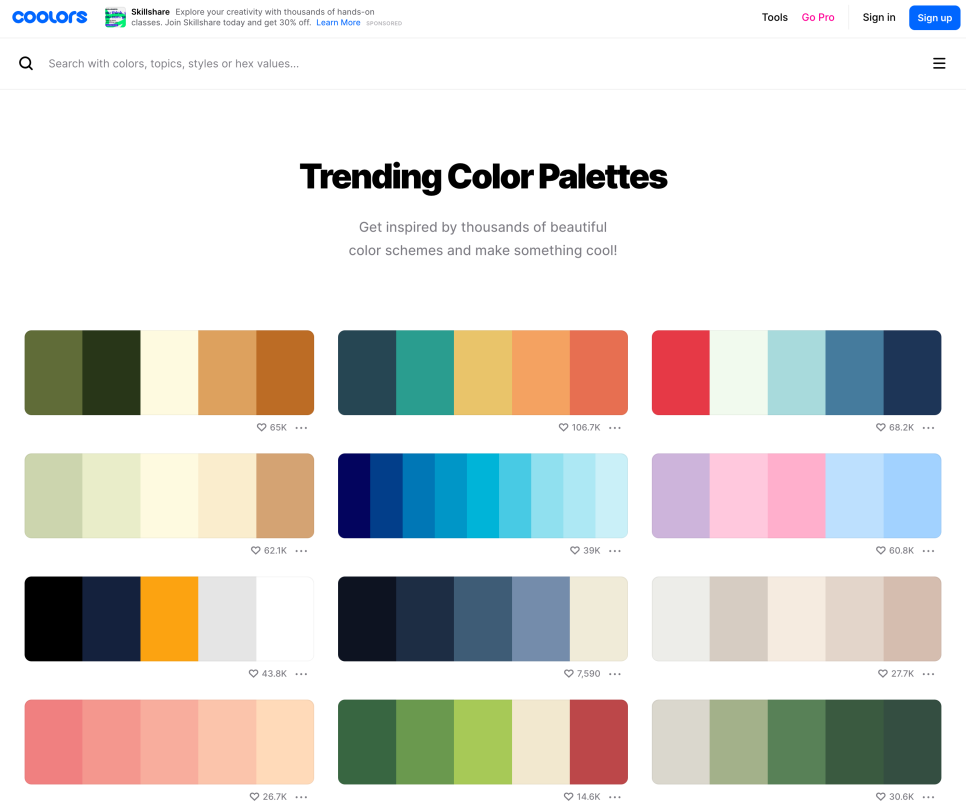The image size is (966, 807).
Task: Click the heart icon beside 7,590
Action: (569, 674)
